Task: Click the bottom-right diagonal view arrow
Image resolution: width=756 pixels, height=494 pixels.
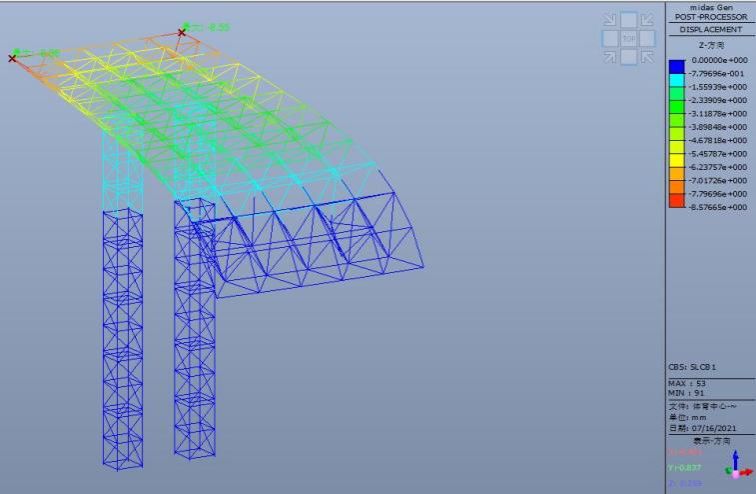Action: point(648,57)
